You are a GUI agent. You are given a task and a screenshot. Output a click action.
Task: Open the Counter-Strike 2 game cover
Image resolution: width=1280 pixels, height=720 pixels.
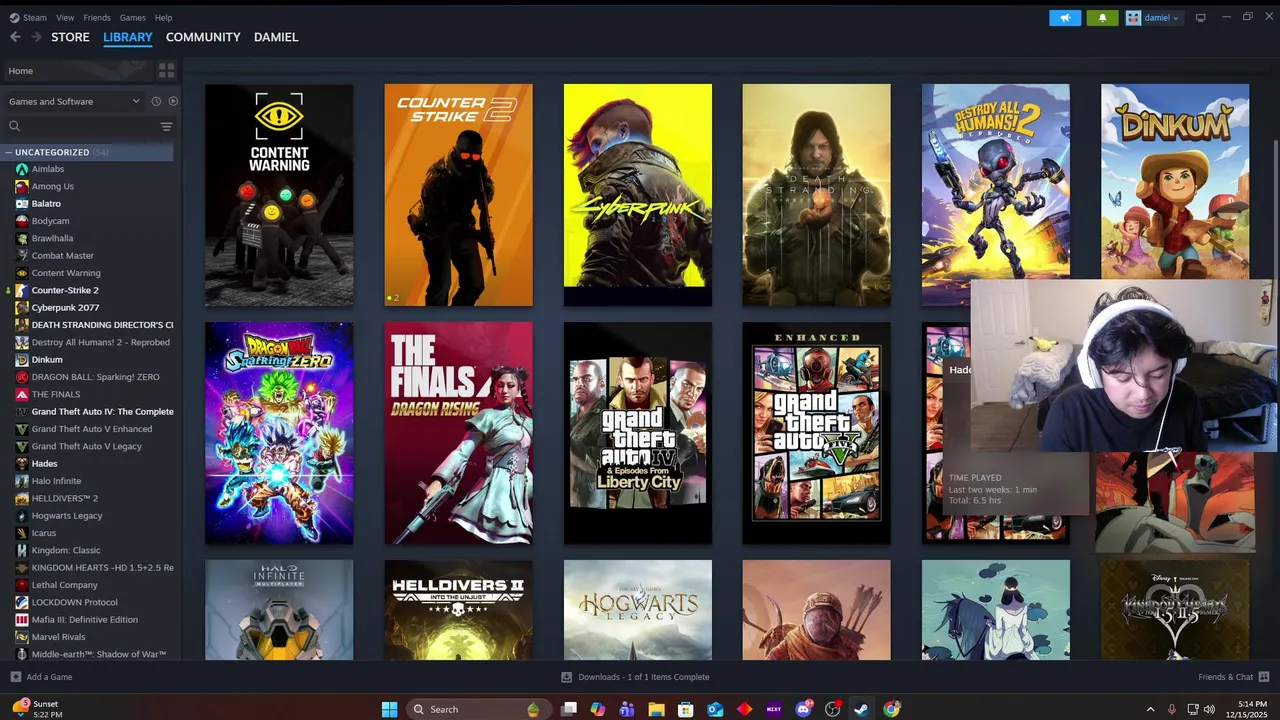458,195
